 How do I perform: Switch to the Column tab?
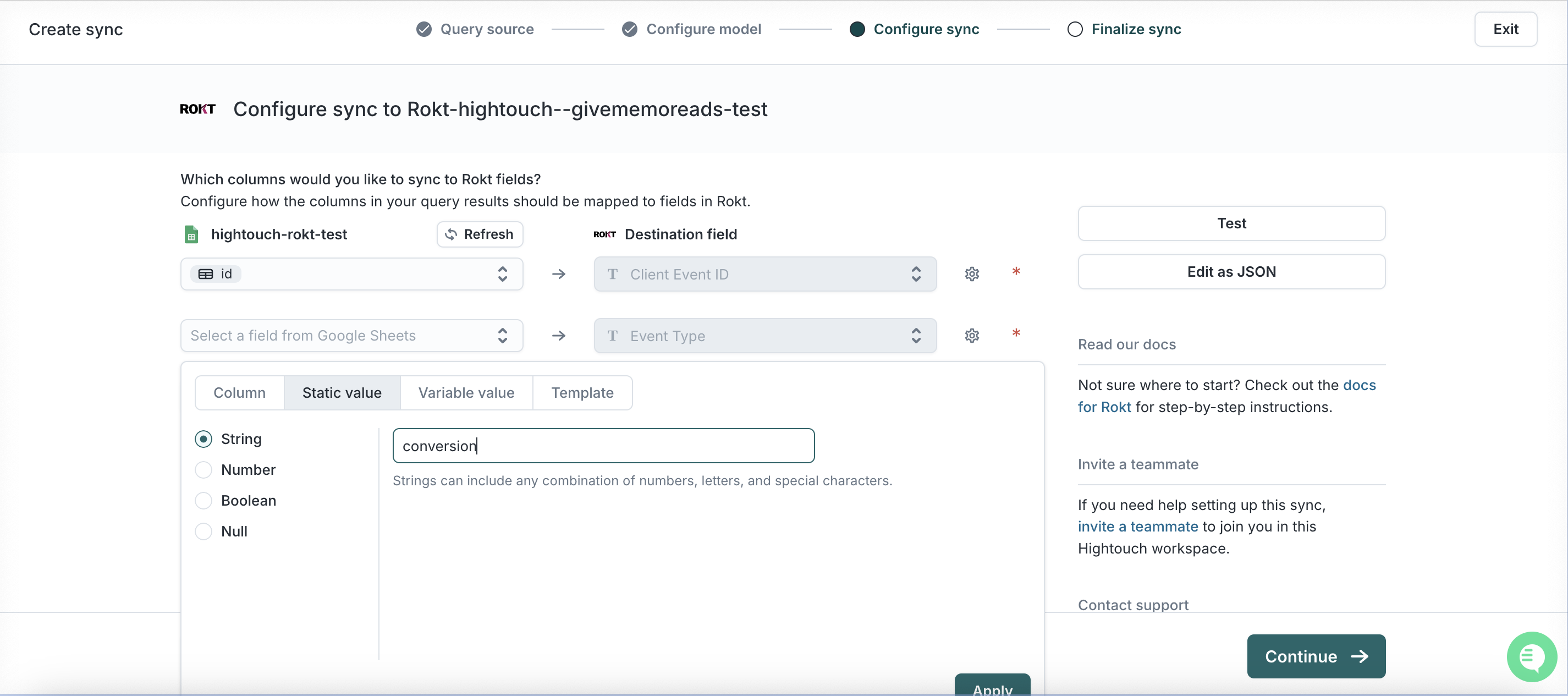point(240,393)
